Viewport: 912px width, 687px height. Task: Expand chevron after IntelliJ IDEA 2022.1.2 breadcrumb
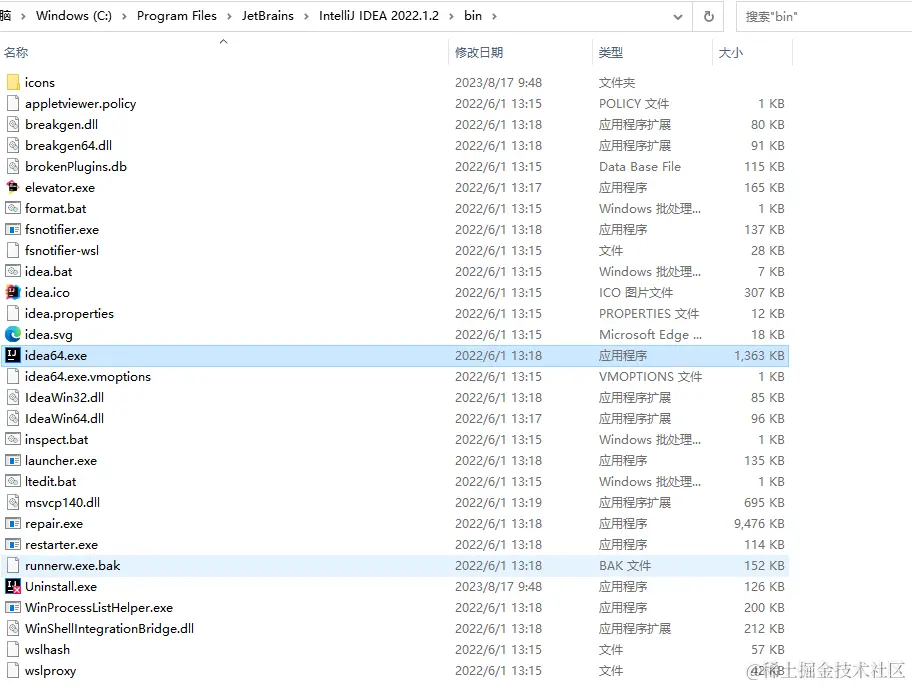coord(451,16)
